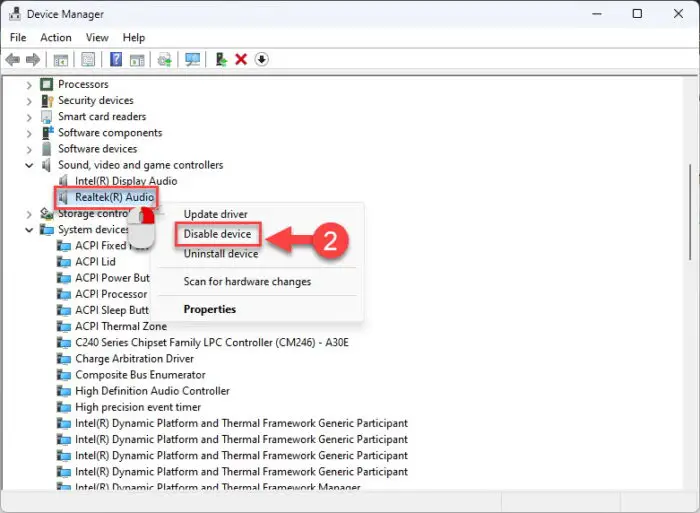The width and height of the screenshot is (700, 513).
Task: Select Intel(R) Display Audio device
Action: pyautogui.click(x=126, y=181)
